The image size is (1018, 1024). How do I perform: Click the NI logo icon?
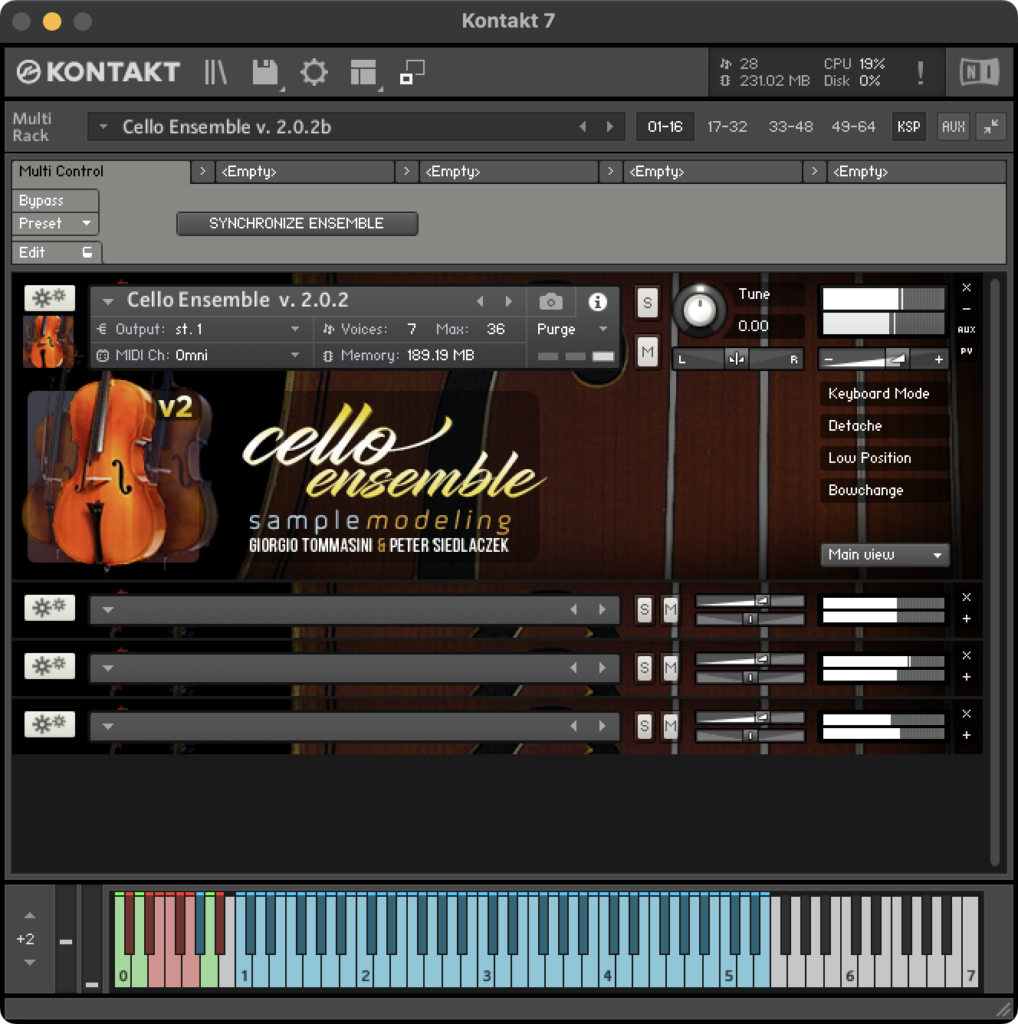(979, 72)
